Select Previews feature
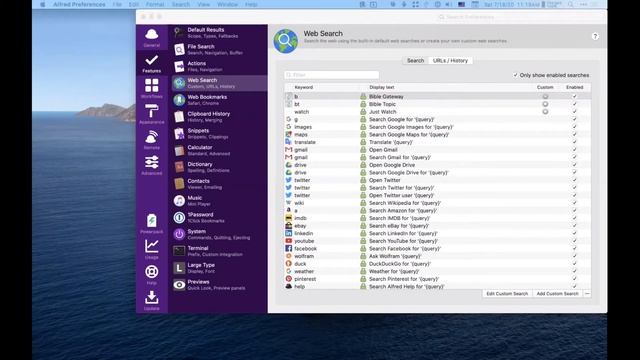The width and height of the screenshot is (640, 360). click(x=219, y=284)
